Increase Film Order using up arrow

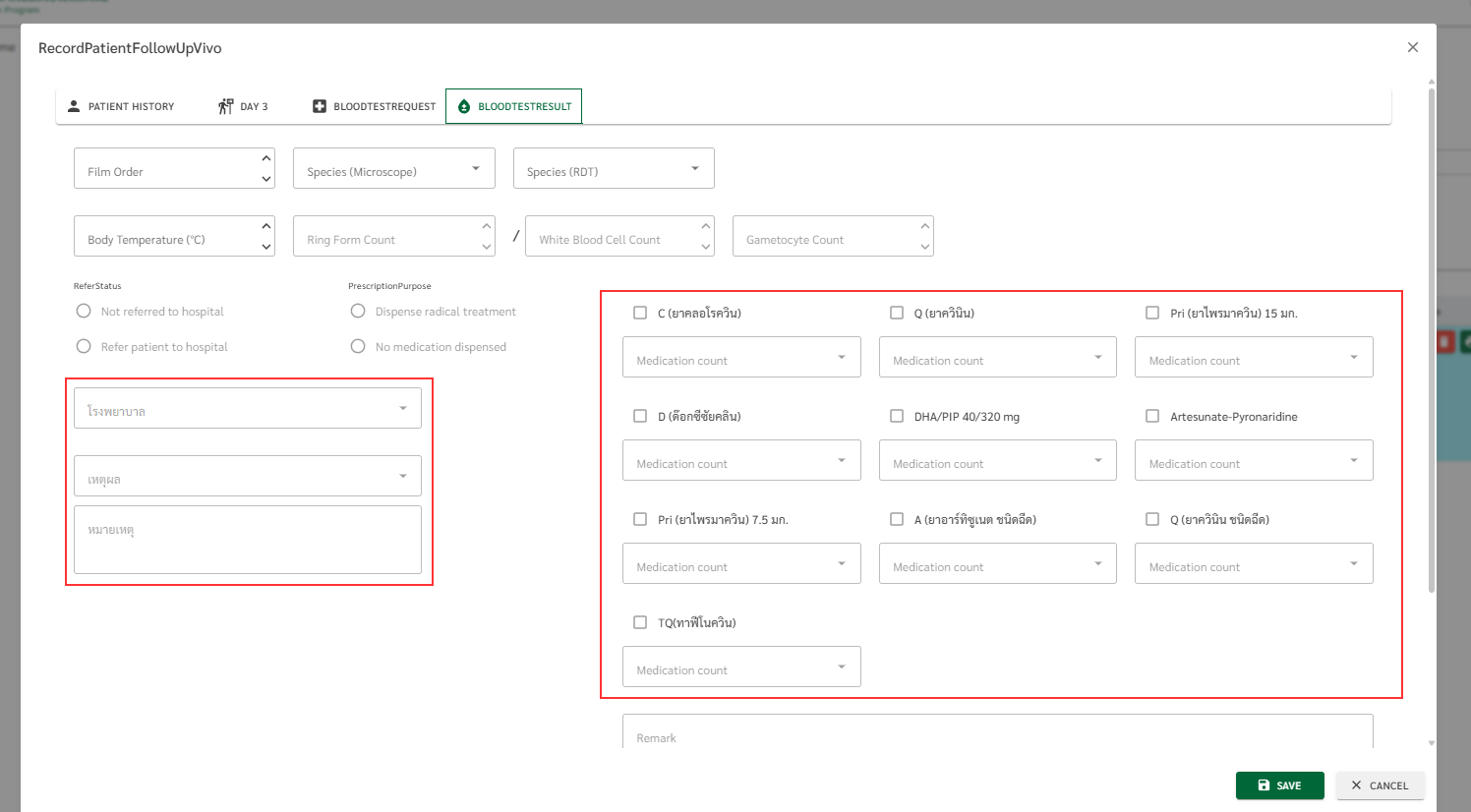coord(266,158)
